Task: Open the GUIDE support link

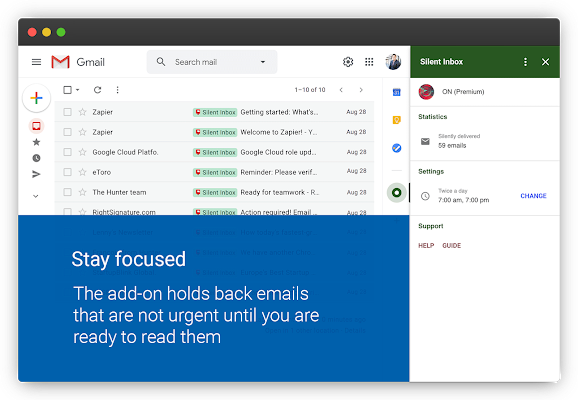Action: 452,246
